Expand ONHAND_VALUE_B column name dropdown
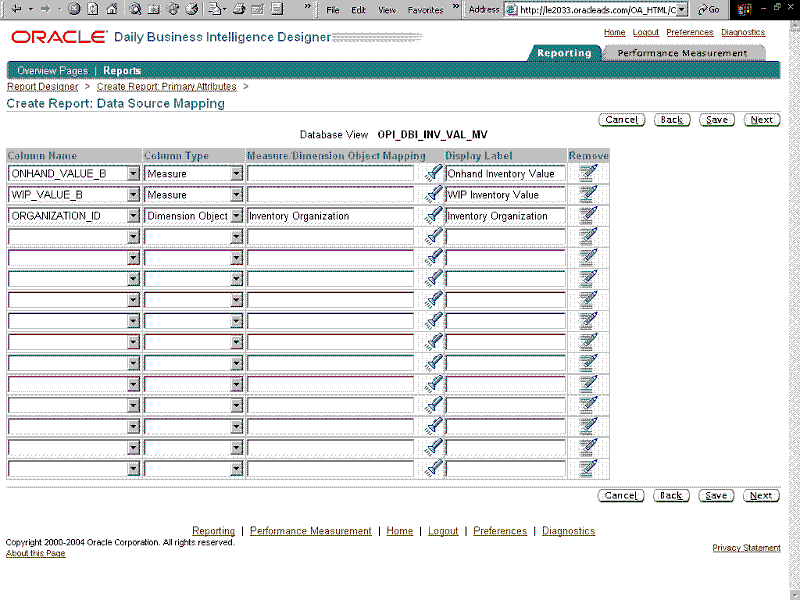800x600 pixels. [x=133, y=173]
